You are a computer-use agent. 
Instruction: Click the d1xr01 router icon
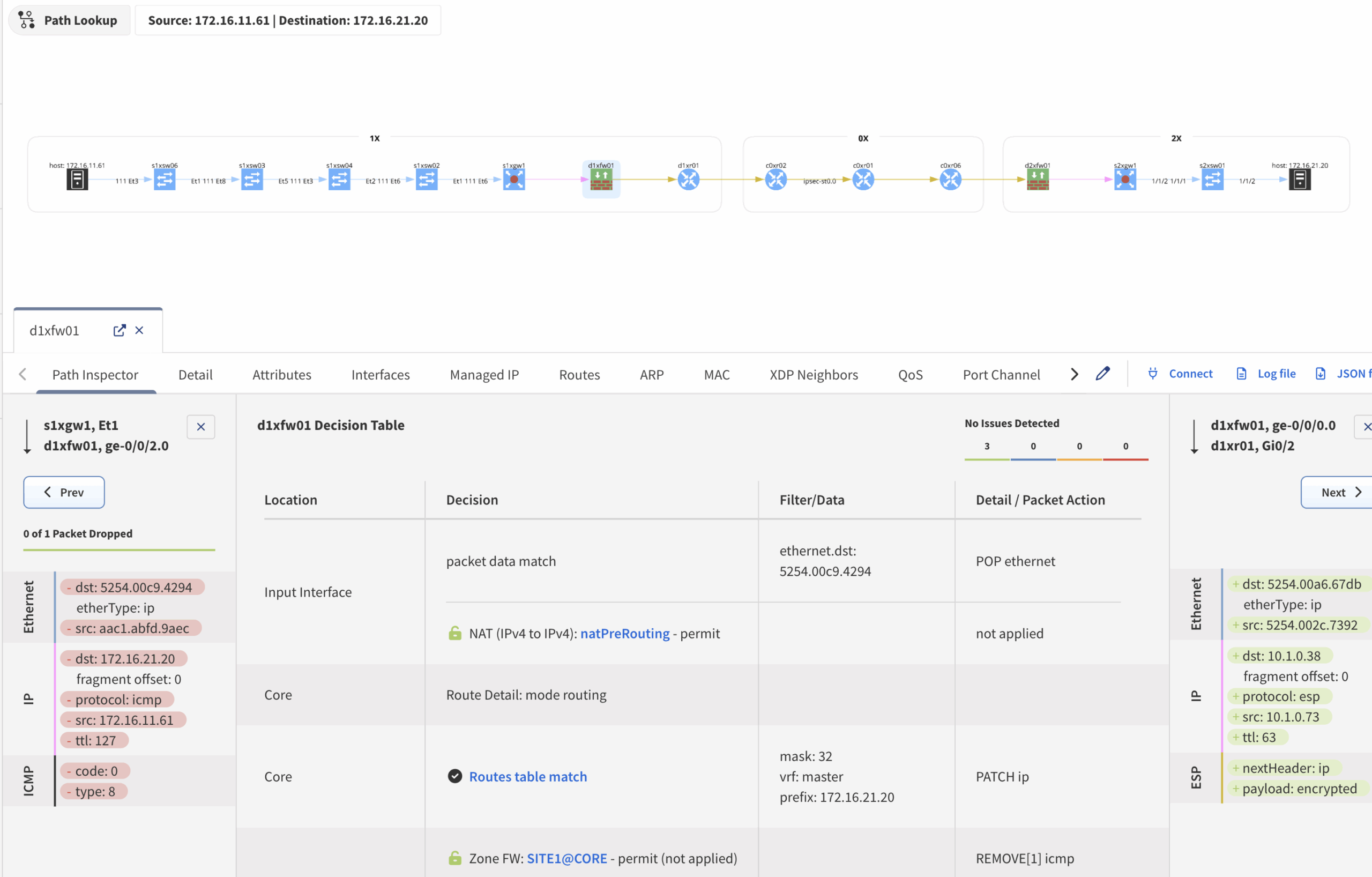688,180
